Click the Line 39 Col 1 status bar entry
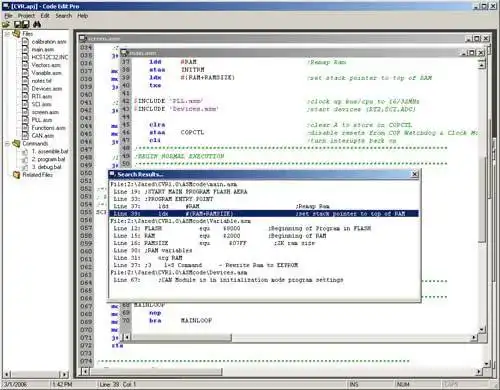This screenshot has height=390, width=500. pyautogui.click(x=118, y=384)
